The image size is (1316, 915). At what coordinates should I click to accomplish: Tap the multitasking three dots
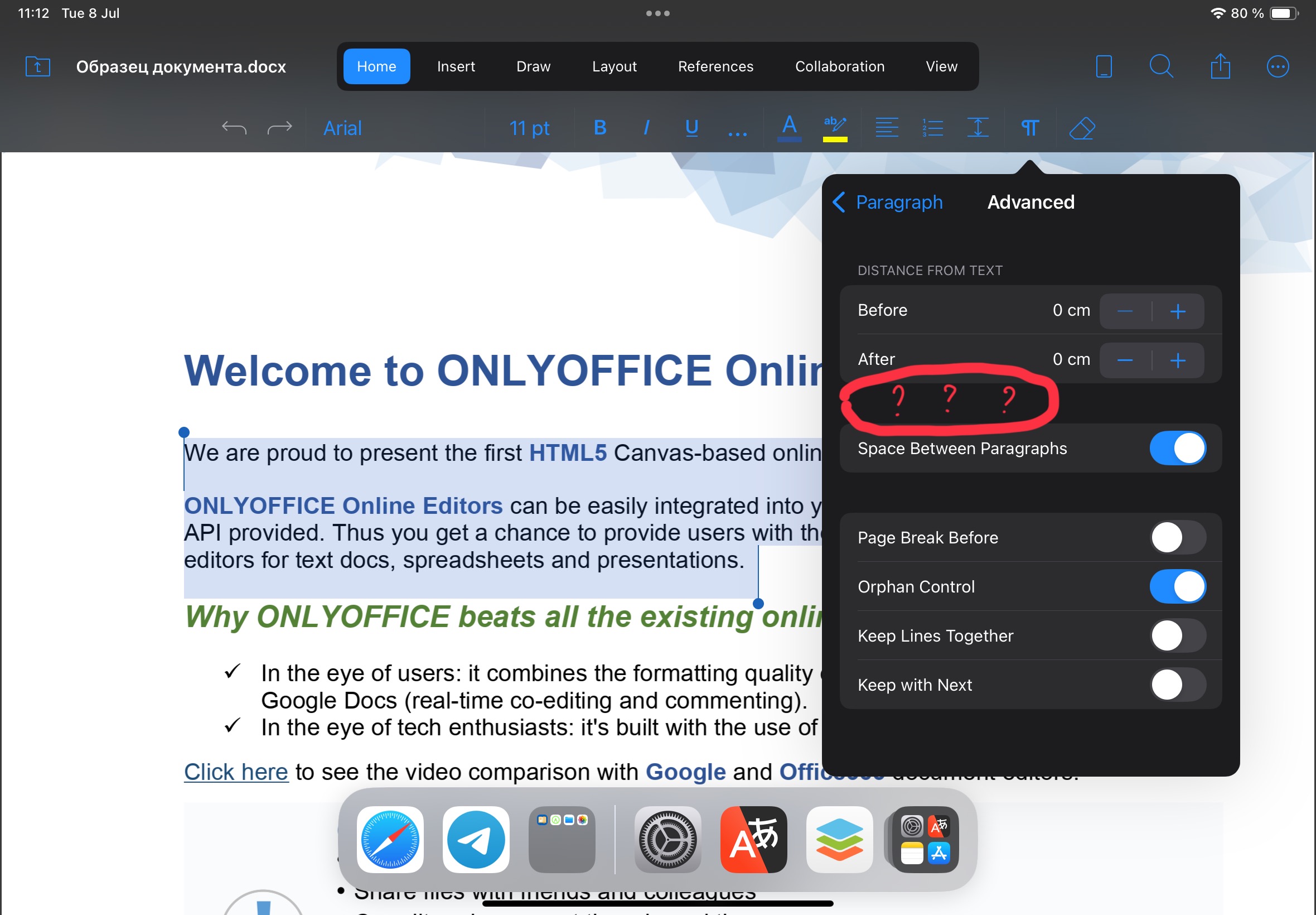click(x=657, y=13)
